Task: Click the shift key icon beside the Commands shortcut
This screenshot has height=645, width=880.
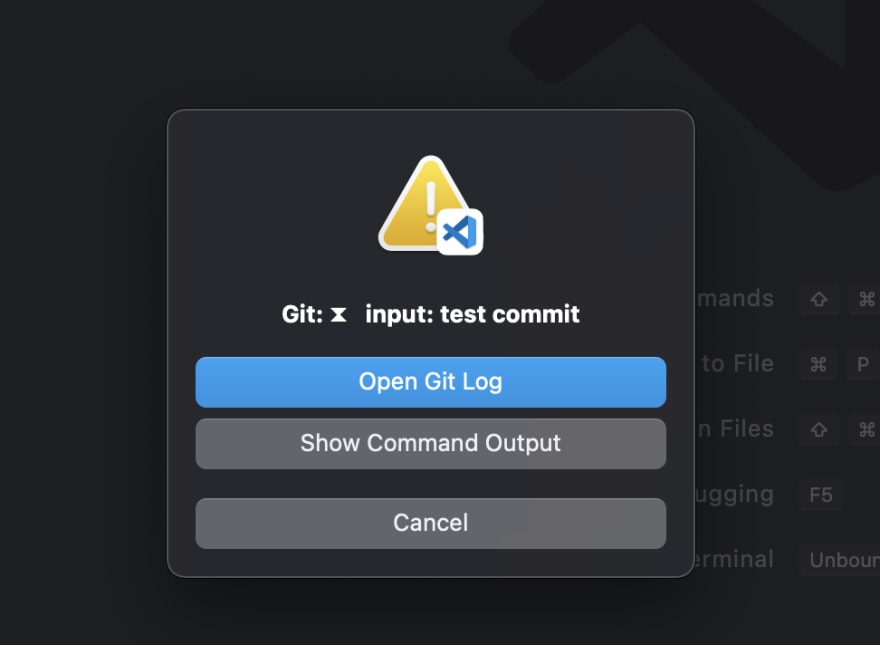Action: click(819, 299)
